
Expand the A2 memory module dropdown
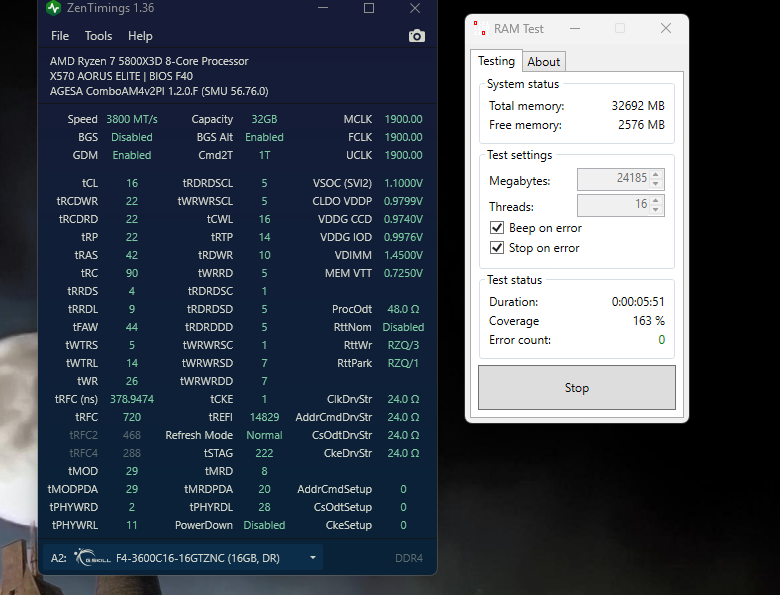click(313, 558)
